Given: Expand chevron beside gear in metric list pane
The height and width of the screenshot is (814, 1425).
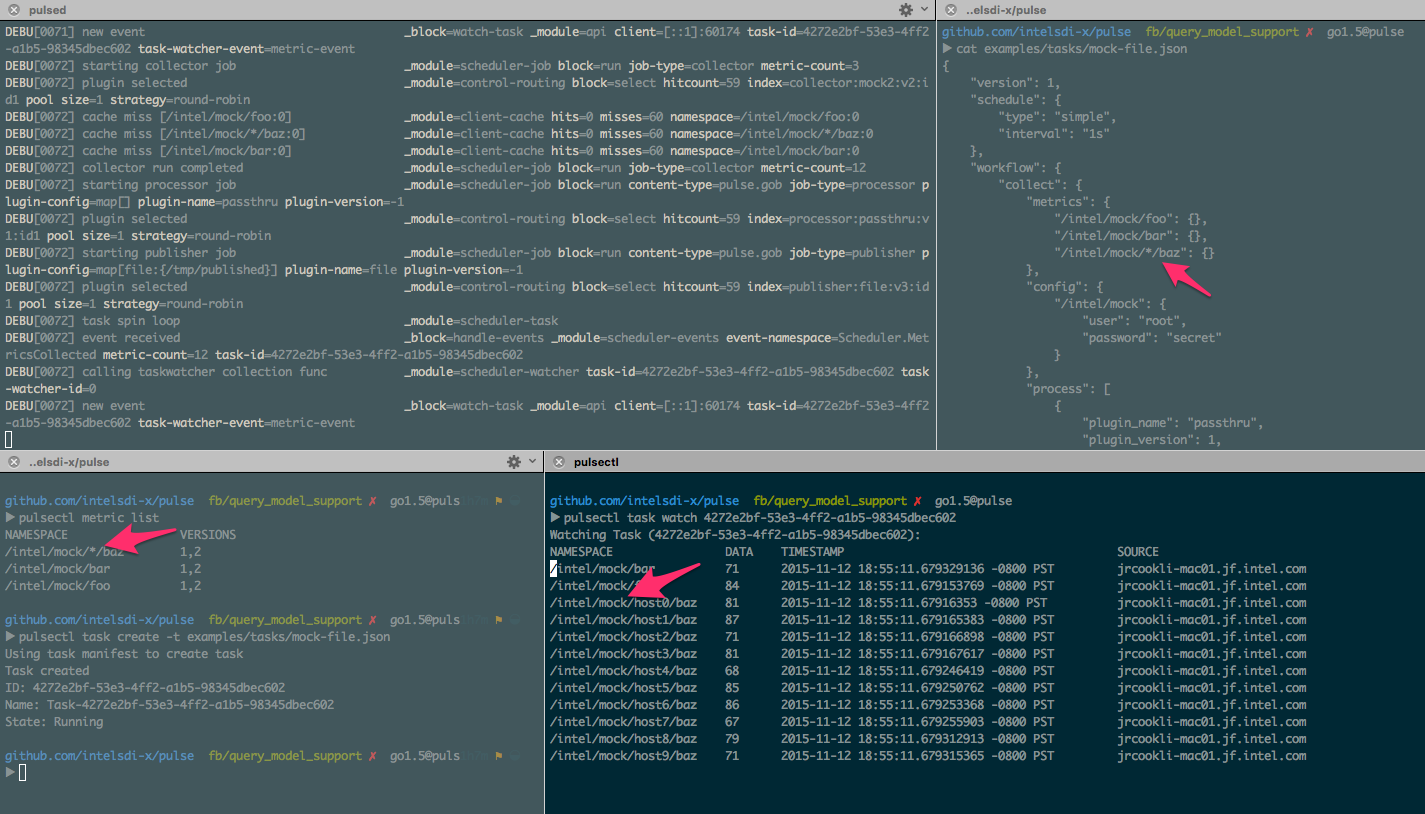Looking at the screenshot, I should tap(533, 462).
